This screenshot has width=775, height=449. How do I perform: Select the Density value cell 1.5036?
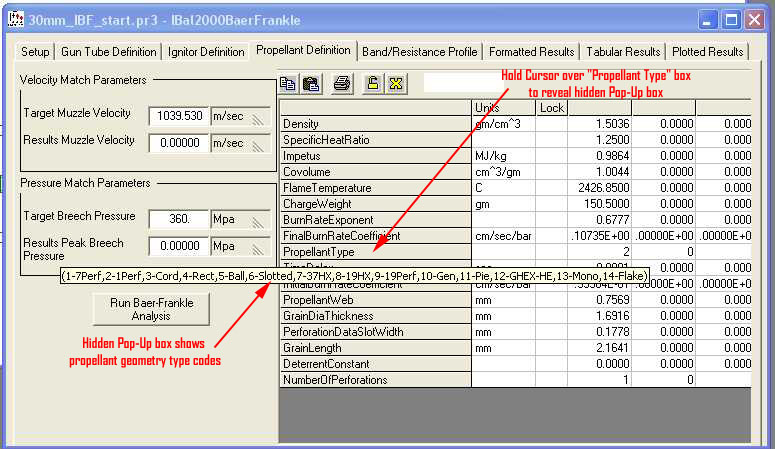(x=600, y=123)
